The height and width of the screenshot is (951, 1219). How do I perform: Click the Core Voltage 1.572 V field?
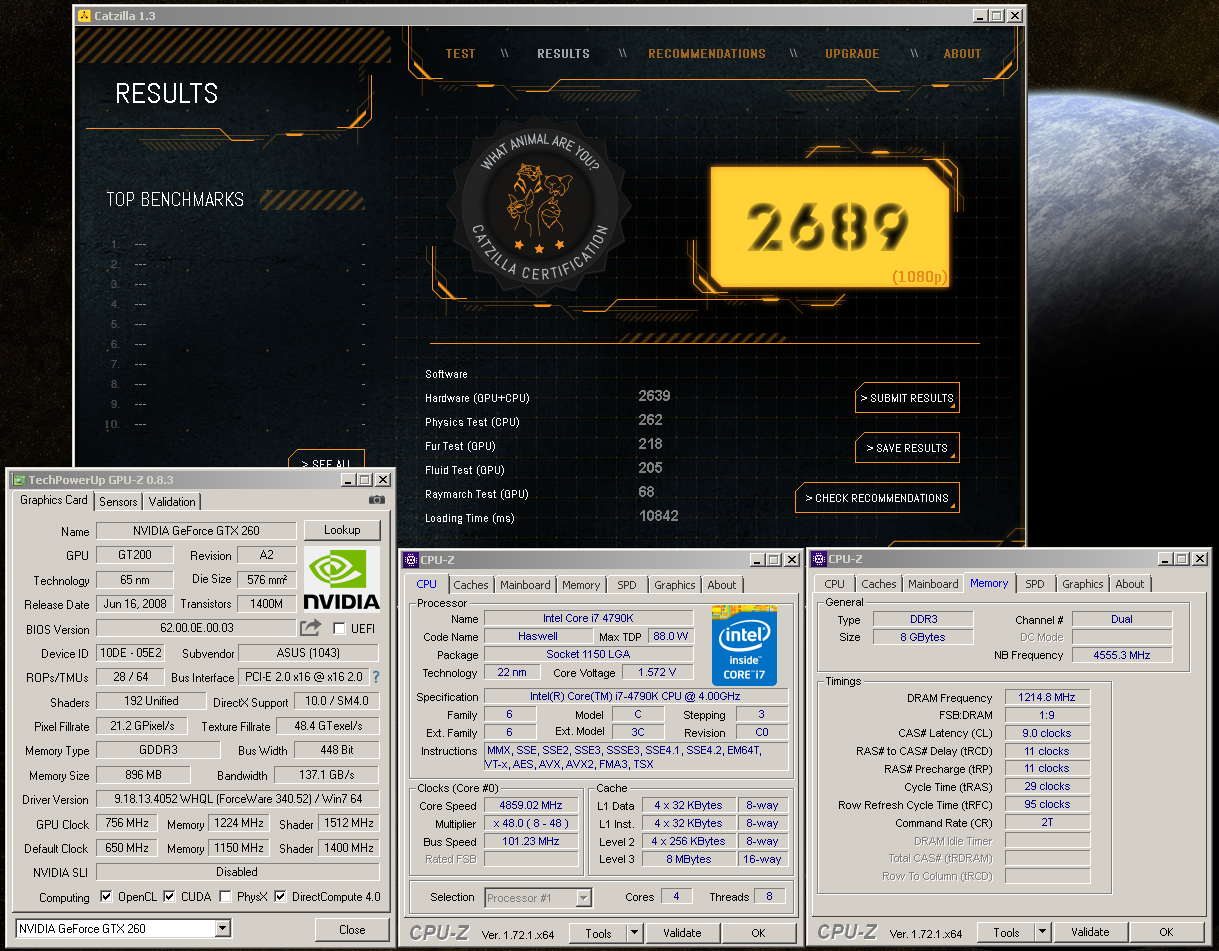pyautogui.click(x=658, y=672)
